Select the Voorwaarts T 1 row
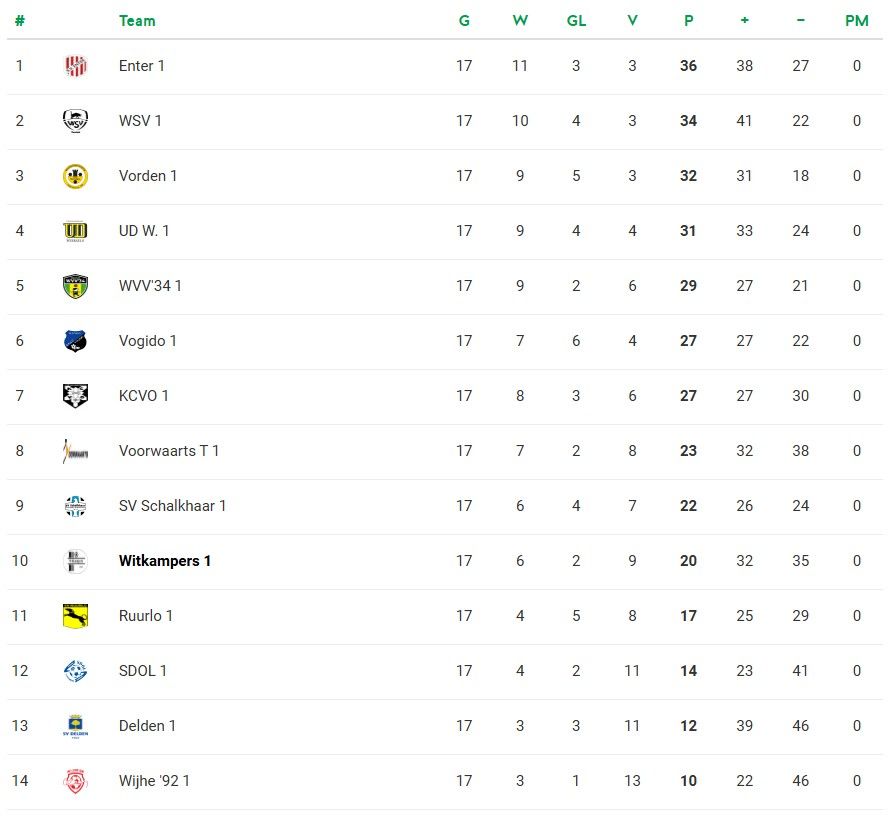Viewport: 892px width, 818px height. pyautogui.click(x=169, y=451)
